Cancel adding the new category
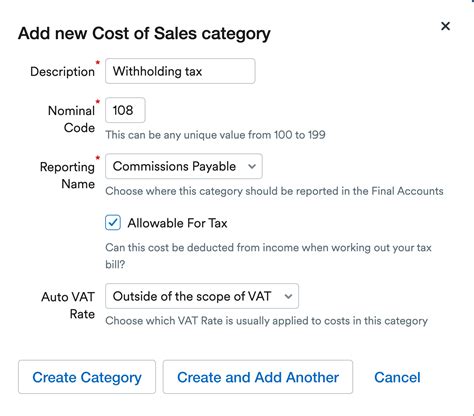The image size is (474, 416). tap(397, 377)
